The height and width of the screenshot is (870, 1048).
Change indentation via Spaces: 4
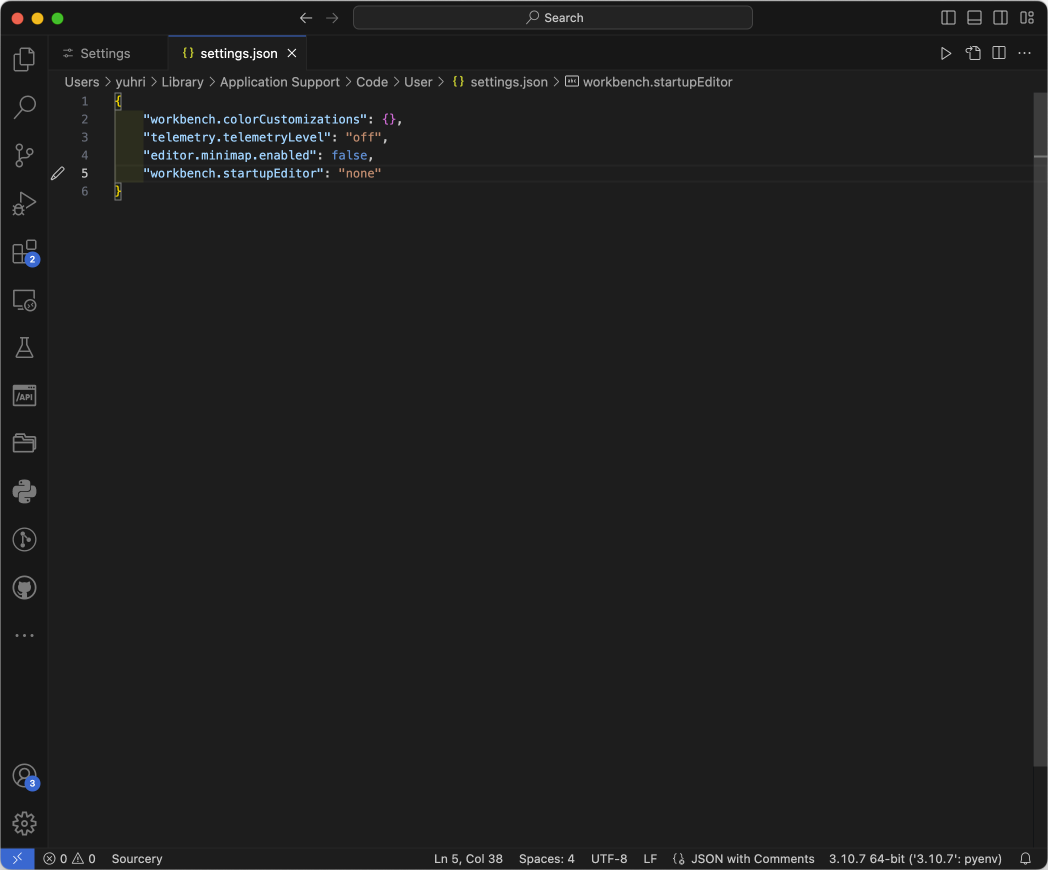point(547,859)
